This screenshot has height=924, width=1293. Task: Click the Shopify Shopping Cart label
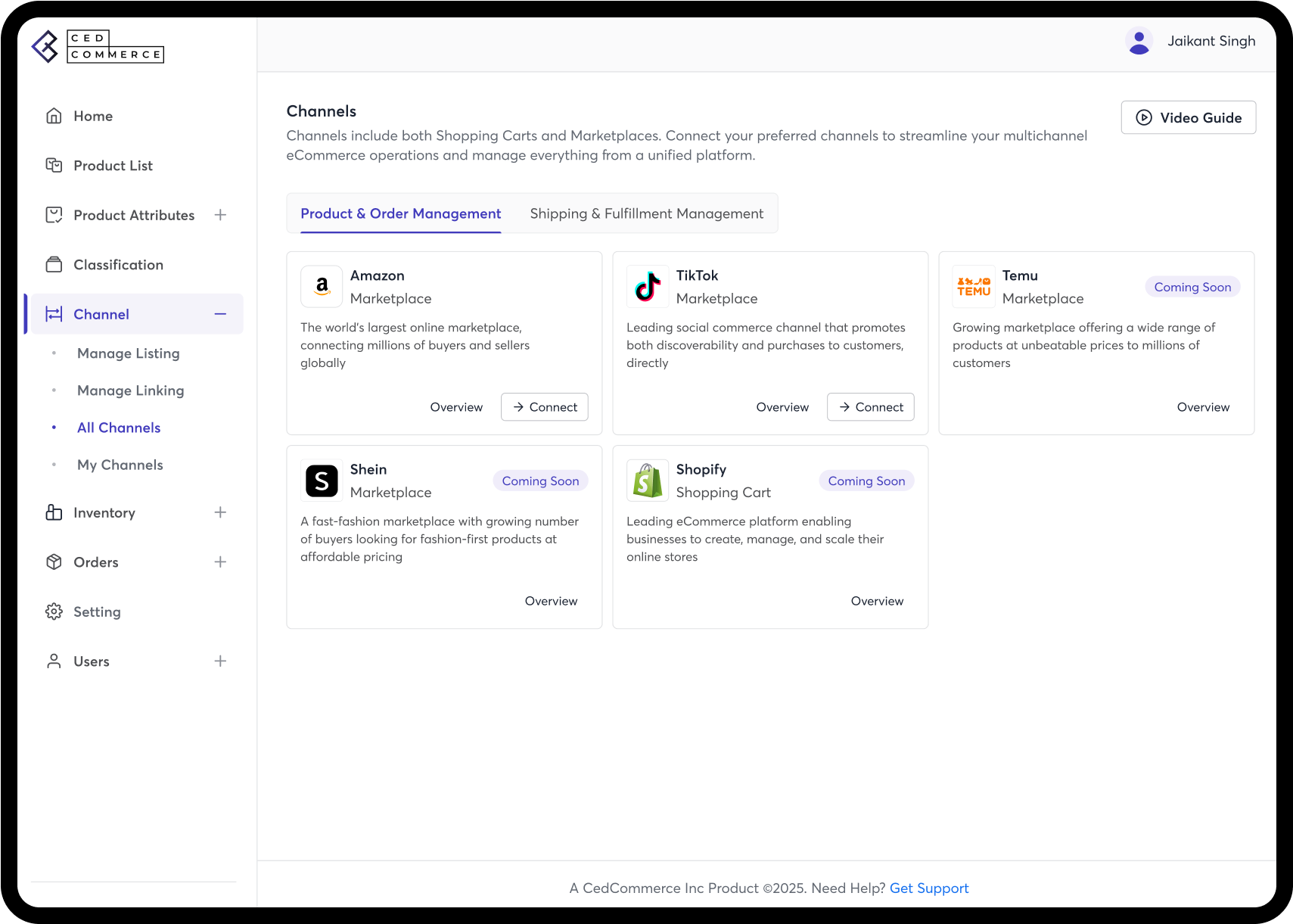723,493
